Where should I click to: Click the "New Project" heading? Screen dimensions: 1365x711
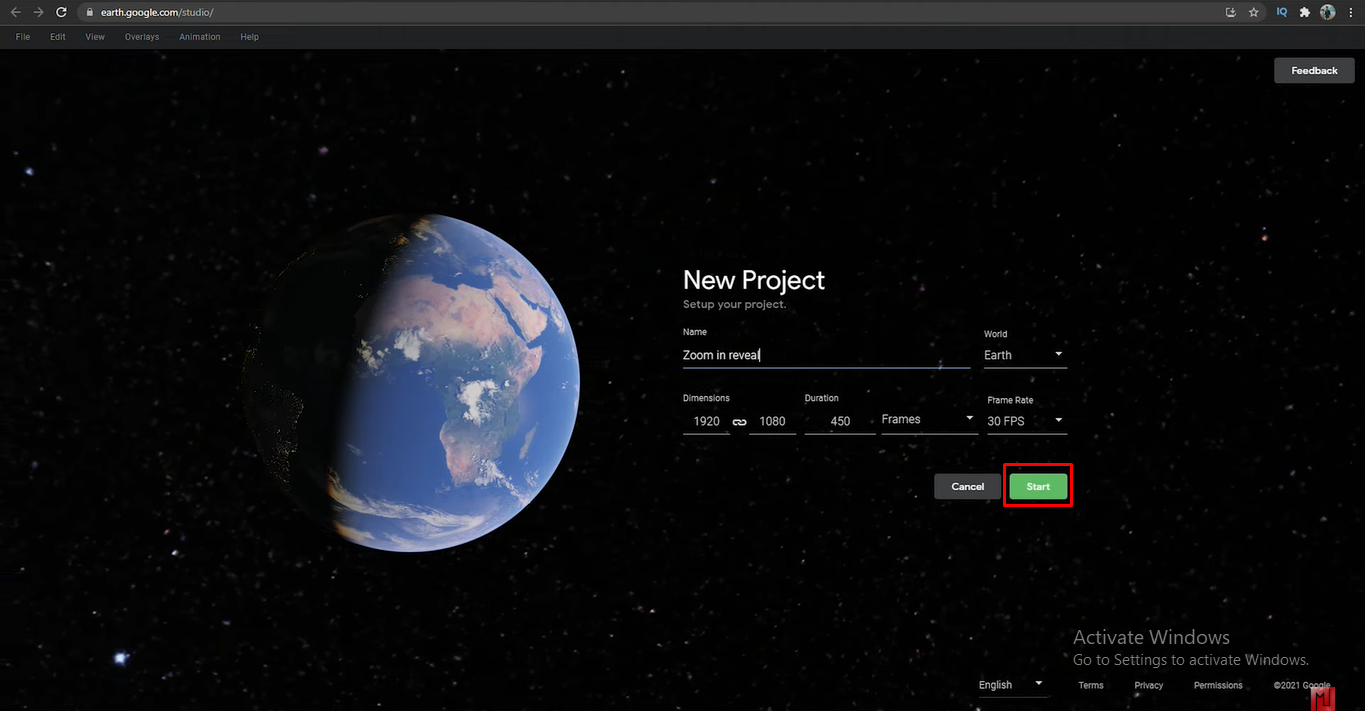(x=754, y=280)
